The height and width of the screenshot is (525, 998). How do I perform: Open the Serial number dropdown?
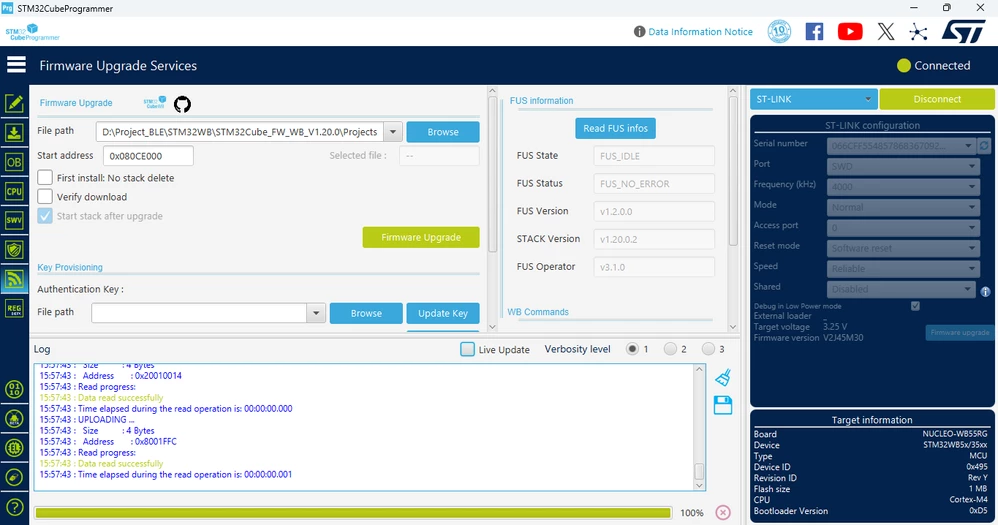[901, 146]
